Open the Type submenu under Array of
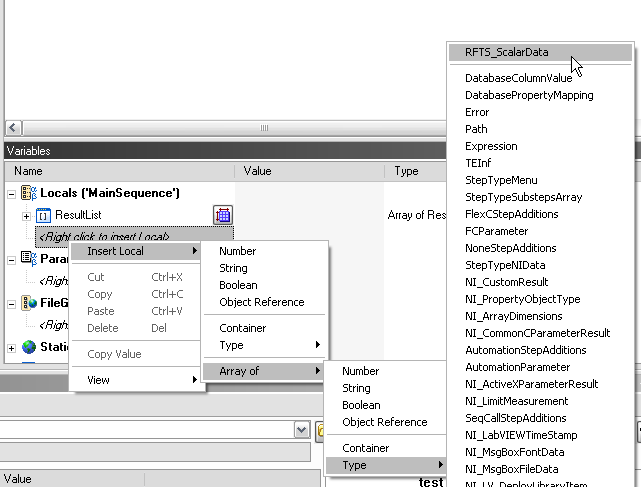 pyautogui.click(x=385, y=465)
